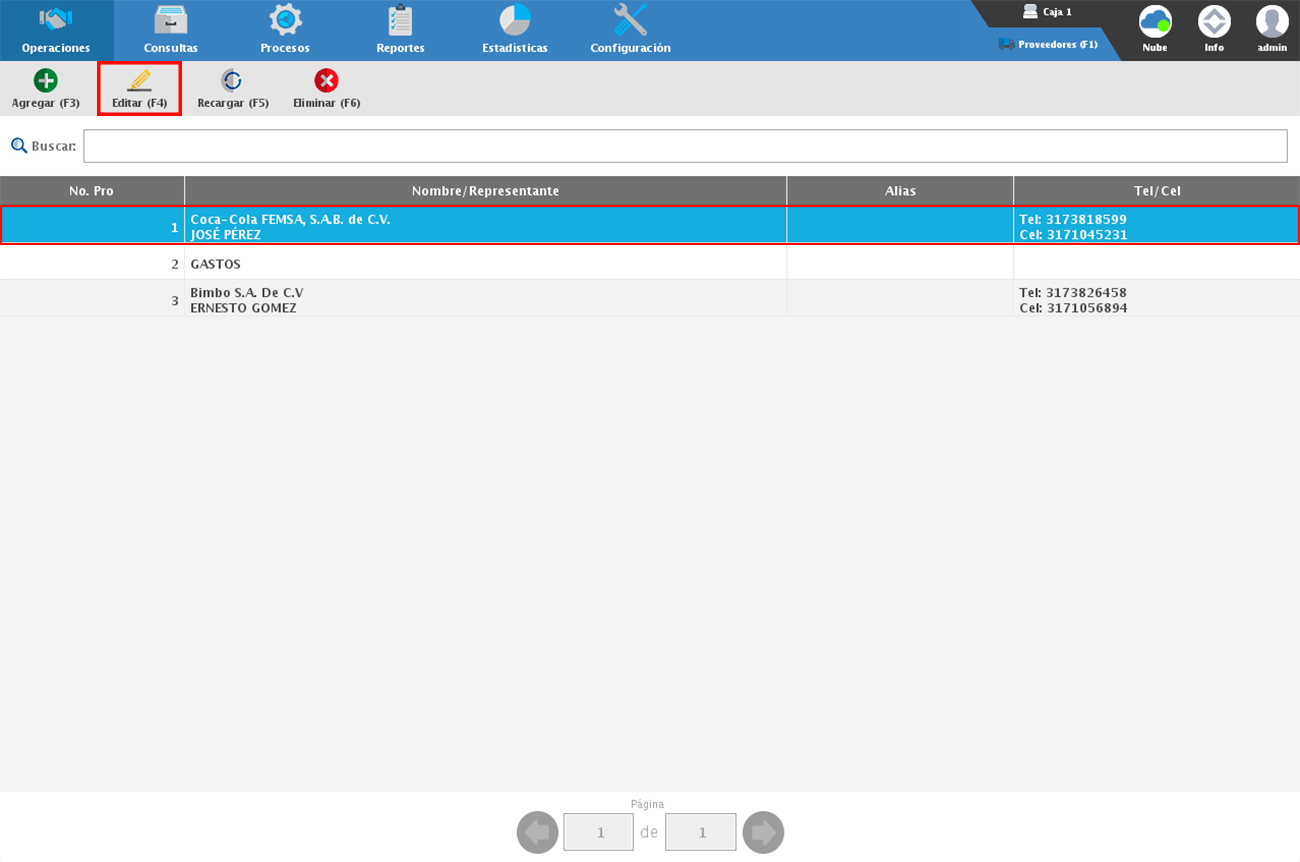This screenshot has height=862, width=1300.
Task: Click the Buscar search input field
Action: (685, 146)
